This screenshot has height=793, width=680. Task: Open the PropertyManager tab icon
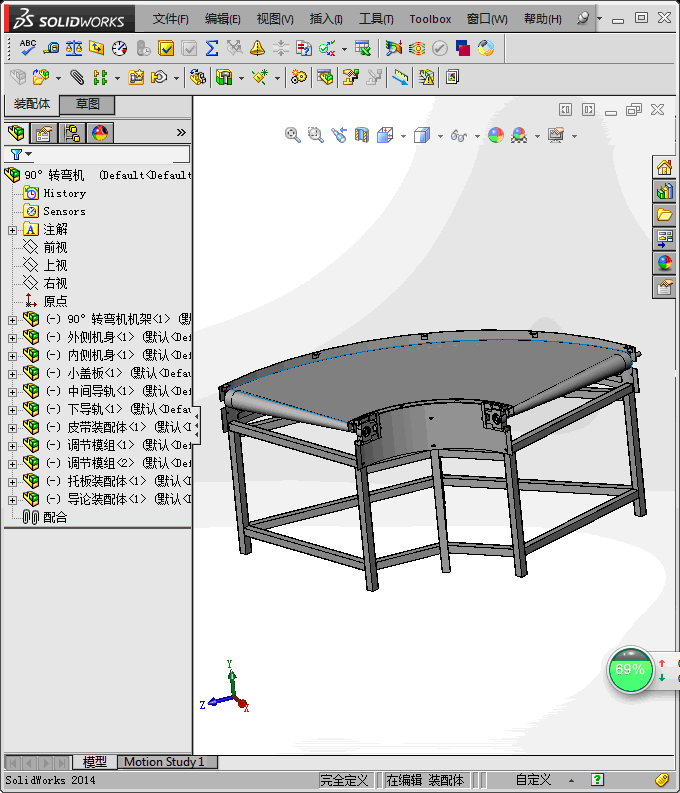(x=44, y=133)
